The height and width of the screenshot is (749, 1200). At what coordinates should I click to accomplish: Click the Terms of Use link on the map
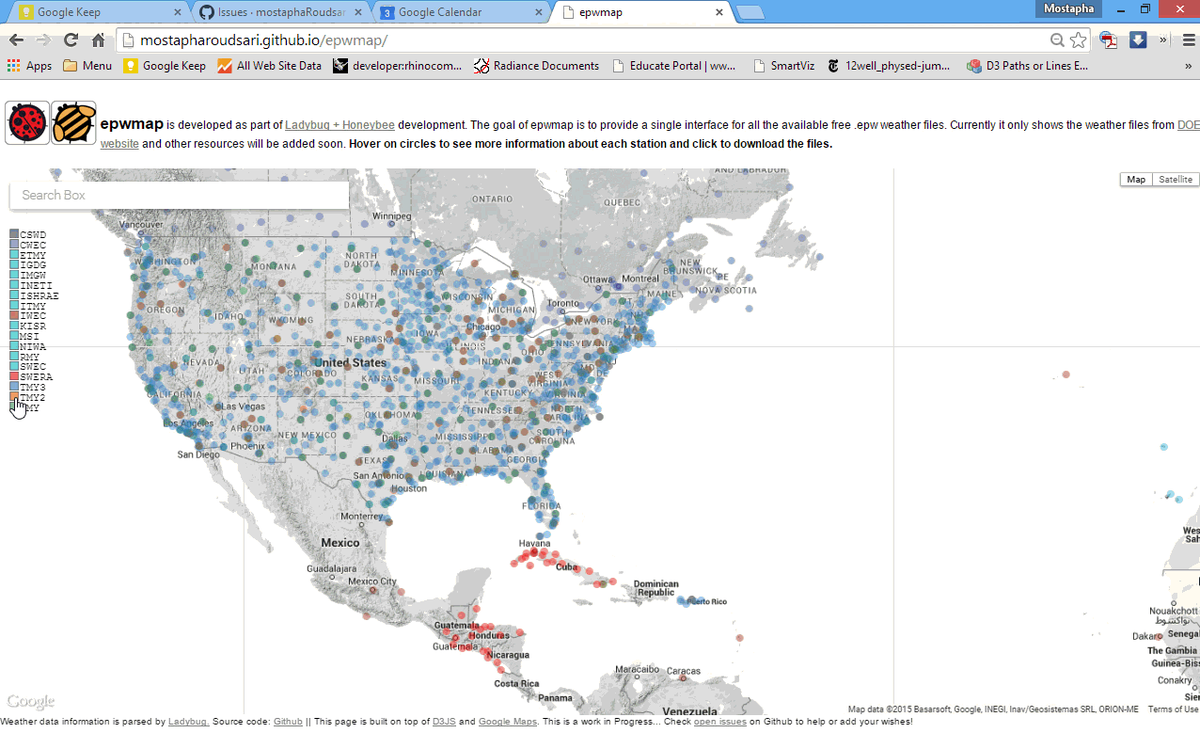(1173, 709)
